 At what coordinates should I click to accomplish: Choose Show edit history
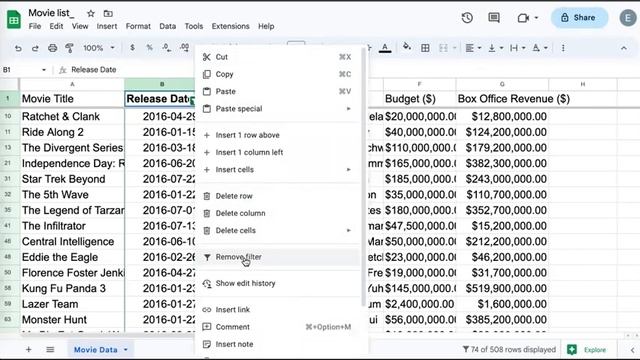point(278,283)
